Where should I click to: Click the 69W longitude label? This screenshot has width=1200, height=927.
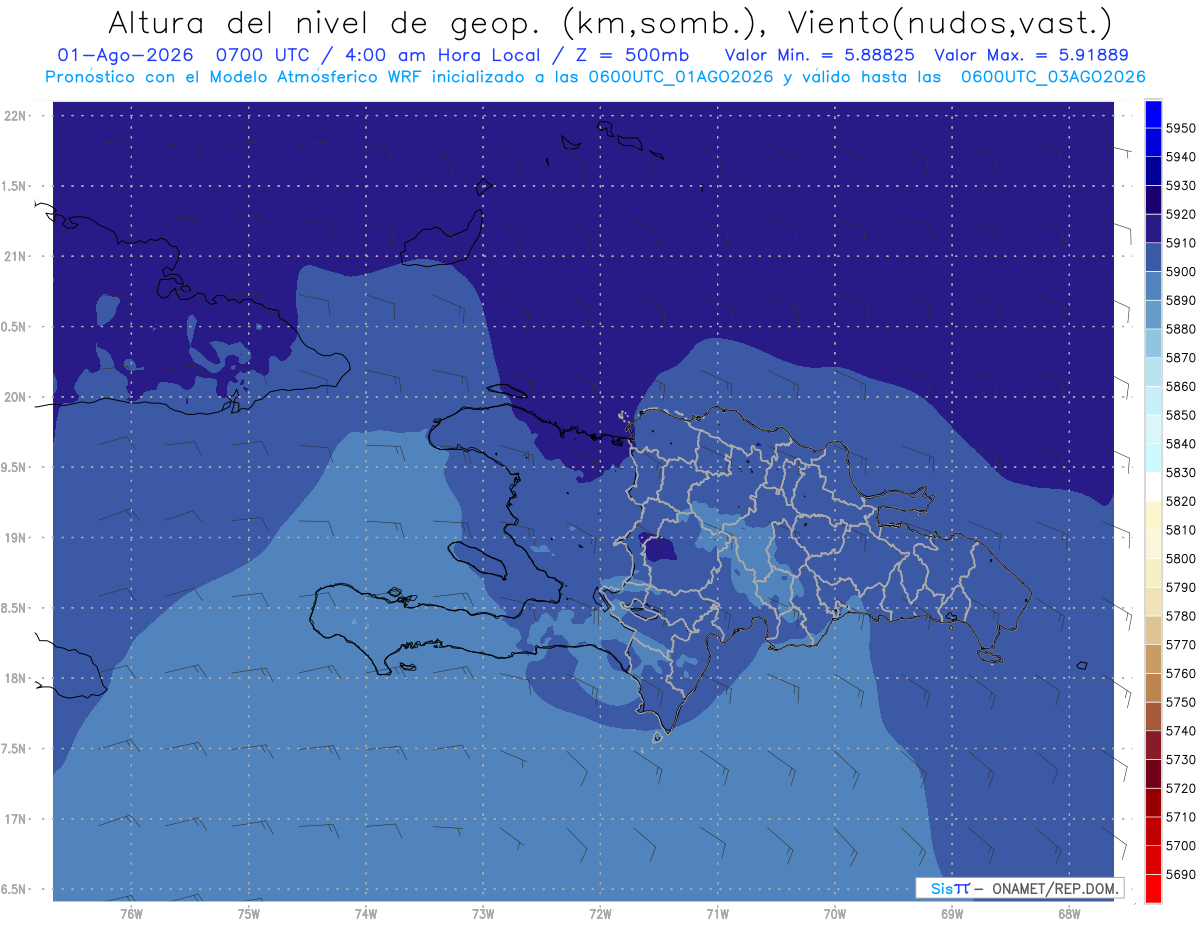click(x=952, y=914)
